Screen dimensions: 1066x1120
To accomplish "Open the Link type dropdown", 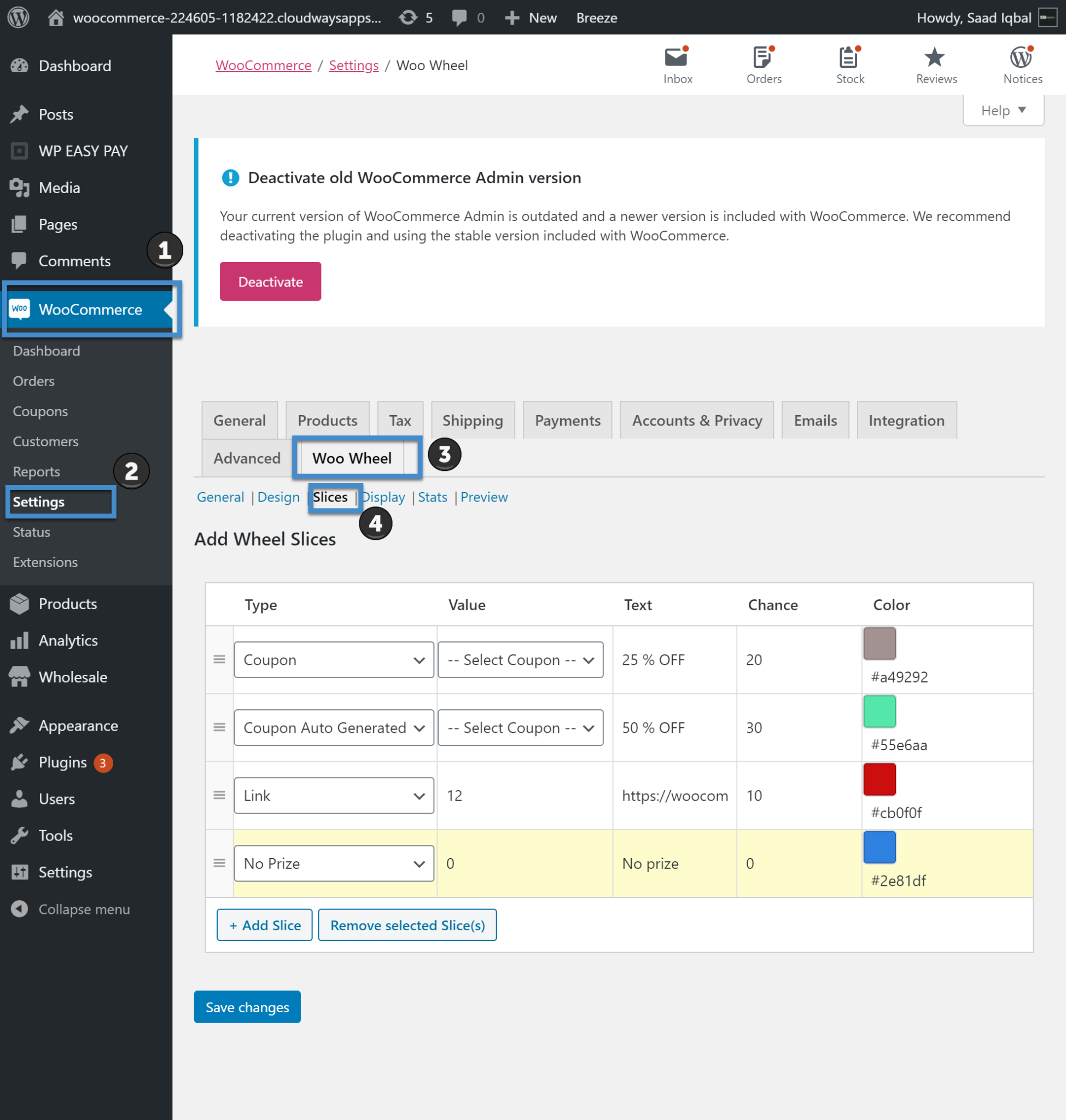I will click(x=334, y=795).
